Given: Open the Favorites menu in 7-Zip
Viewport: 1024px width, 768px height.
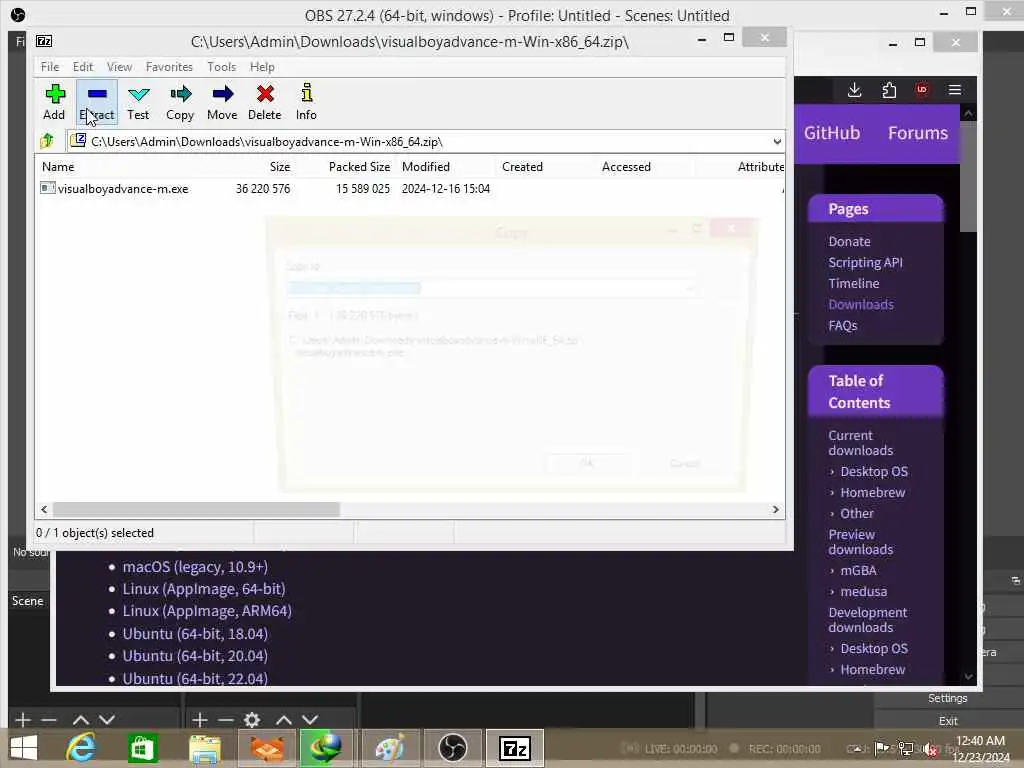Looking at the screenshot, I should pos(169,67).
